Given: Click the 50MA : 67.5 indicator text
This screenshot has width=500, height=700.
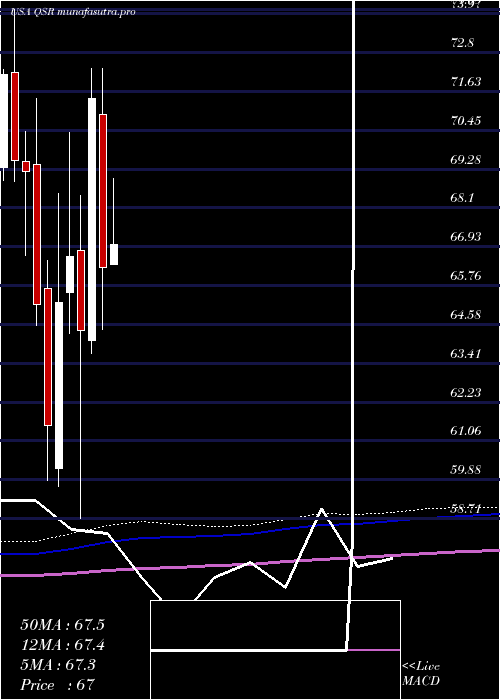Looking at the screenshot, I should coord(62,625).
